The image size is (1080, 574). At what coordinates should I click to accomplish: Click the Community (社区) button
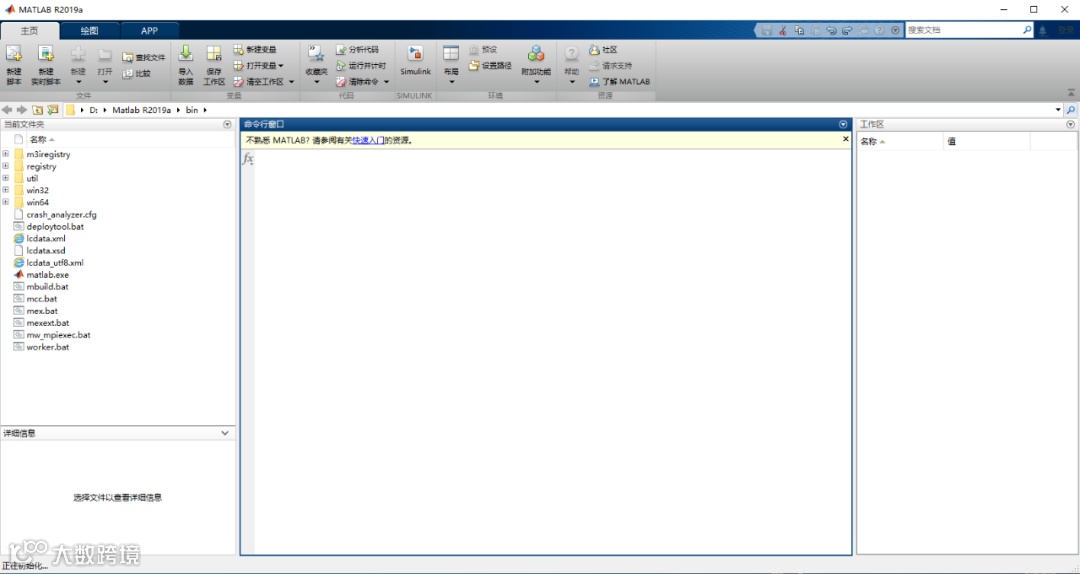click(603, 50)
